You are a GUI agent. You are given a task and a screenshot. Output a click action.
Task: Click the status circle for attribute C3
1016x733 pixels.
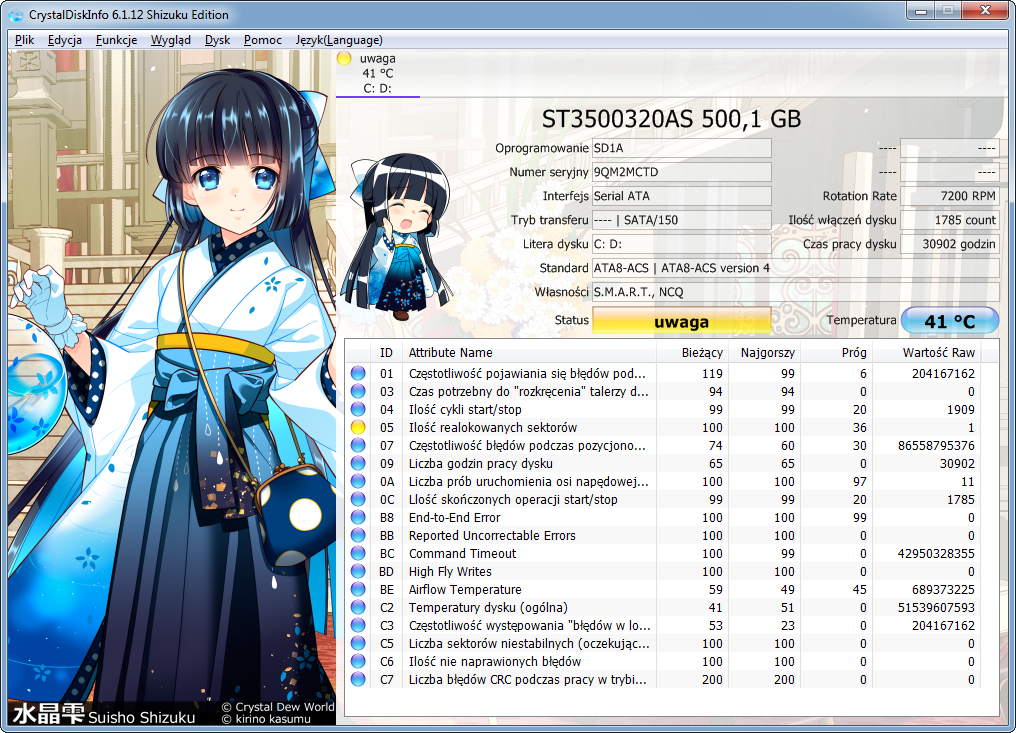pyautogui.click(x=358, y=625)
